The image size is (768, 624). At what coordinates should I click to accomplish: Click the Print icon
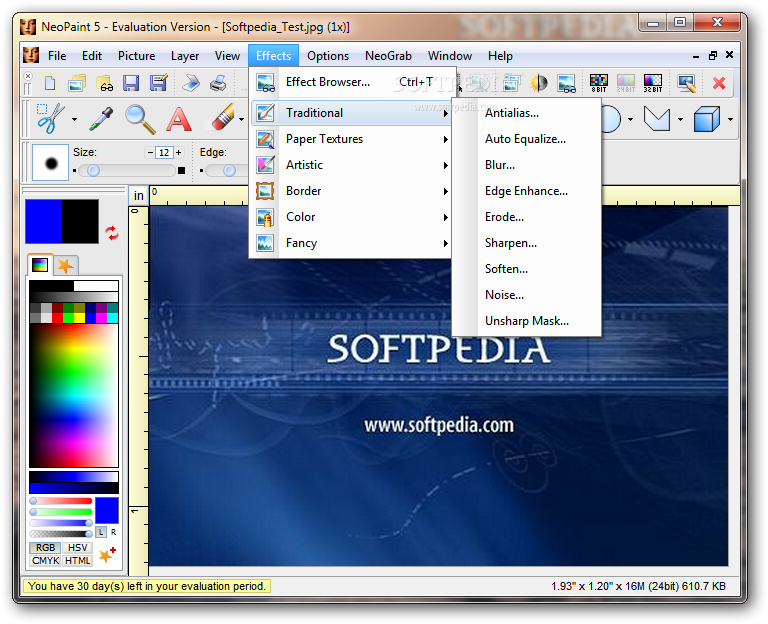click(x=218, y=83)
